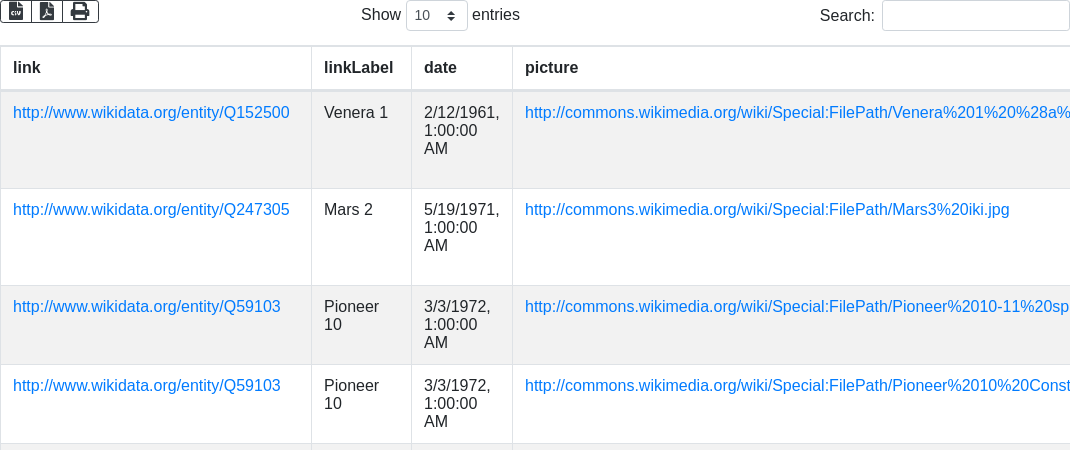Select the Mars 2 label cell
The width and height of the screenshot is (1070, 450).
click(x=348, y=210)
